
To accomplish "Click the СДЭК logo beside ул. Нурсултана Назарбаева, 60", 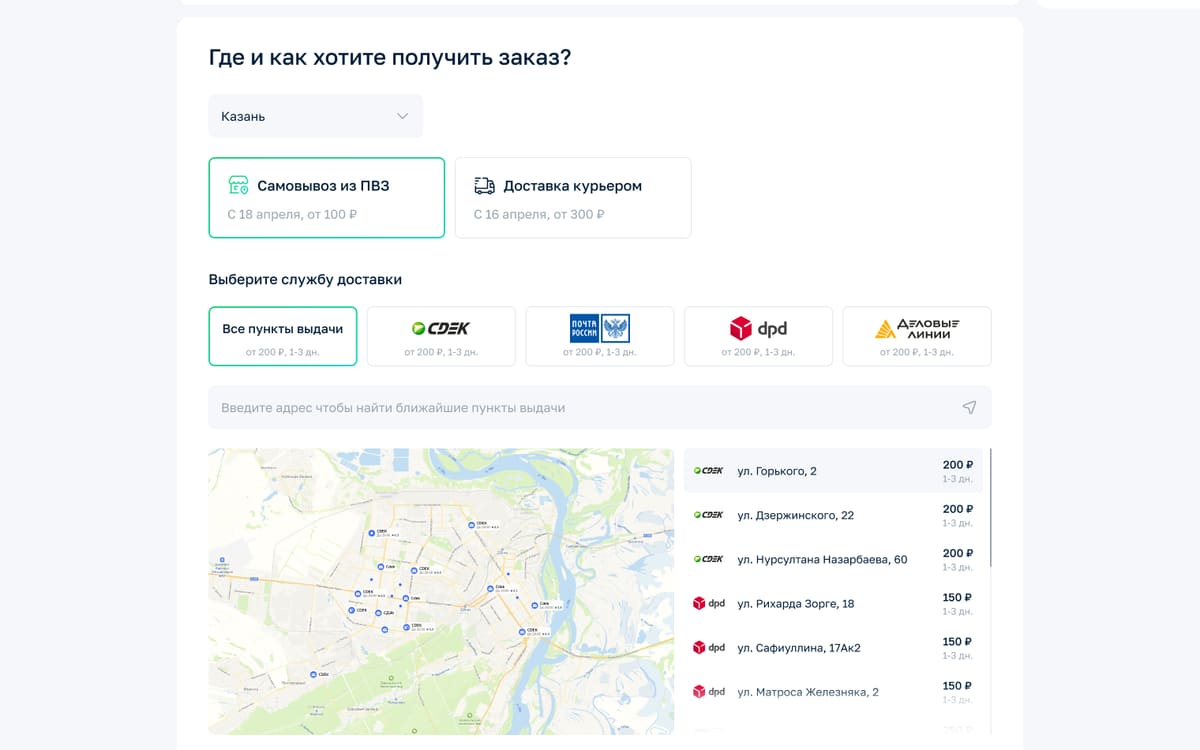I will tap(709, 559).
